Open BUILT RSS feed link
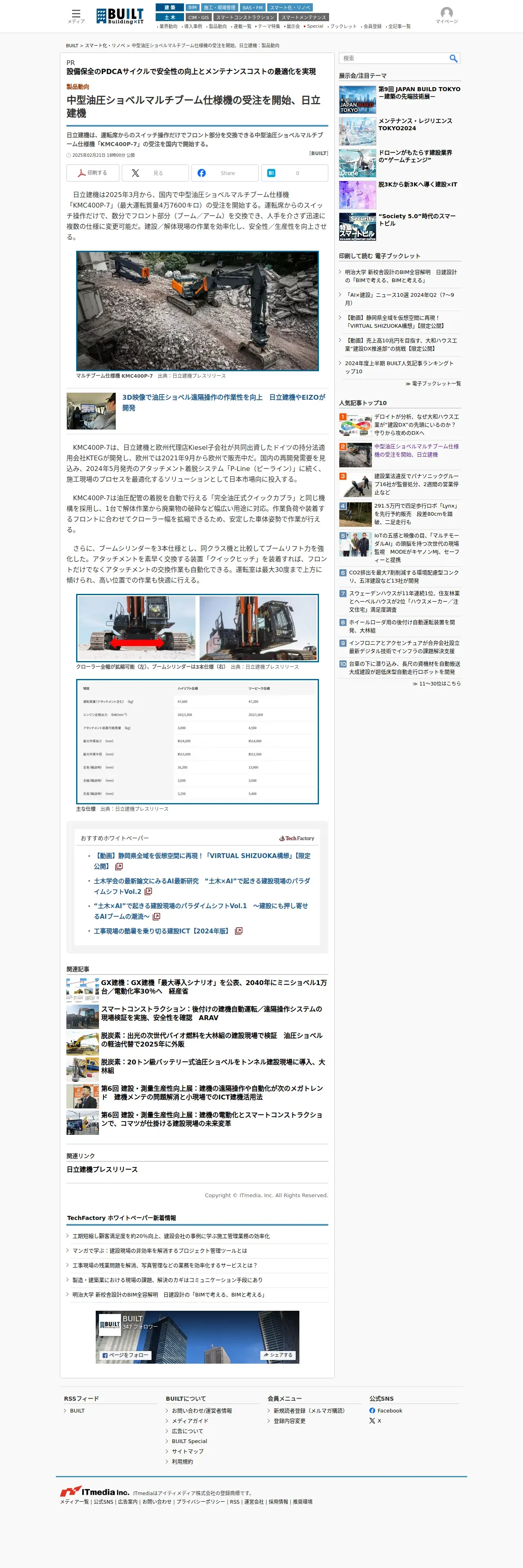Image resolution: width=523 pixels, height=1568 pixels. [x=77, y=1410]
